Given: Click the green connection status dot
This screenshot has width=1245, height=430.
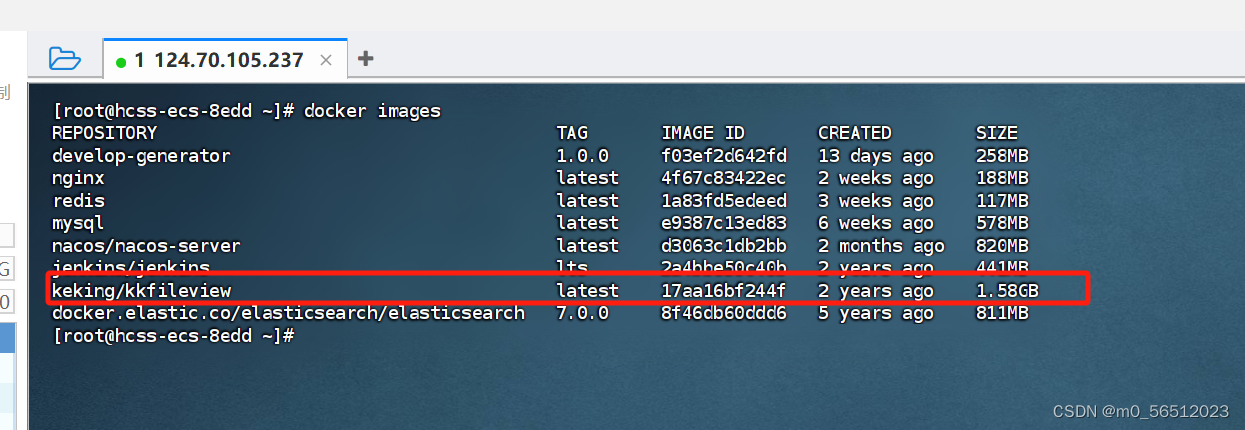Looking at the screenshot, I should click(122, 62).
